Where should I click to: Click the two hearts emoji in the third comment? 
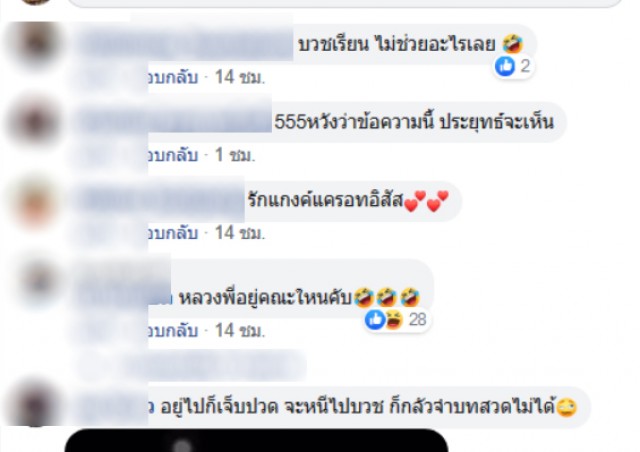click(427, 201)
